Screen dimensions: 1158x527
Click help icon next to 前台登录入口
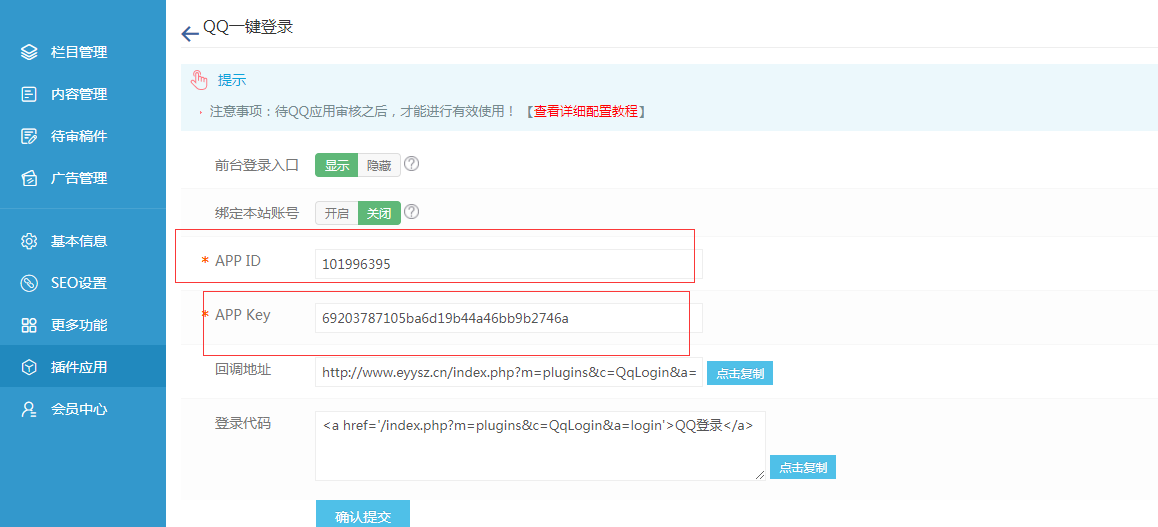click(x=411, y=164)
